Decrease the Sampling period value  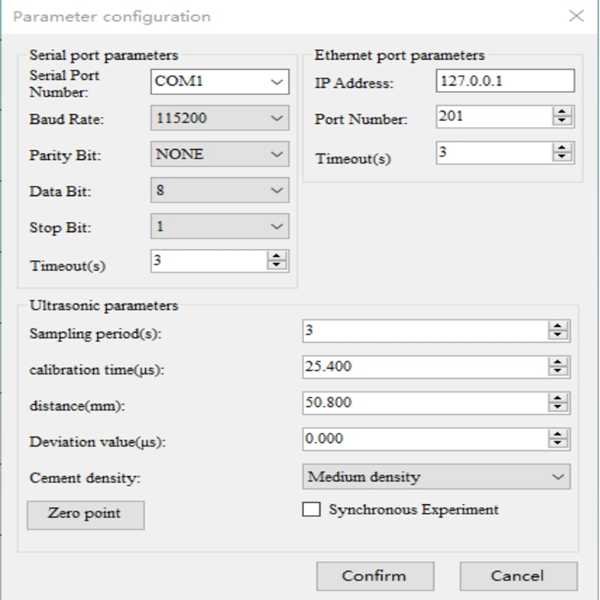tap(558, 336)
